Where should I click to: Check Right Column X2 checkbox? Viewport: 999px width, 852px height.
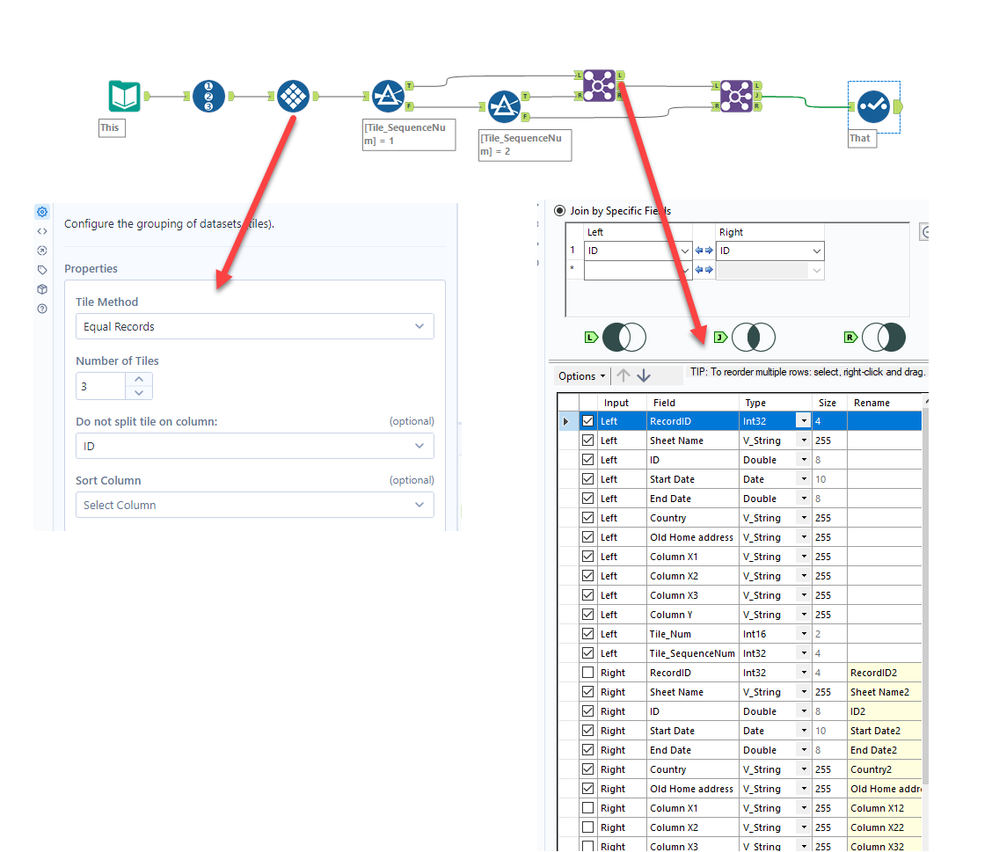point(588,827)
